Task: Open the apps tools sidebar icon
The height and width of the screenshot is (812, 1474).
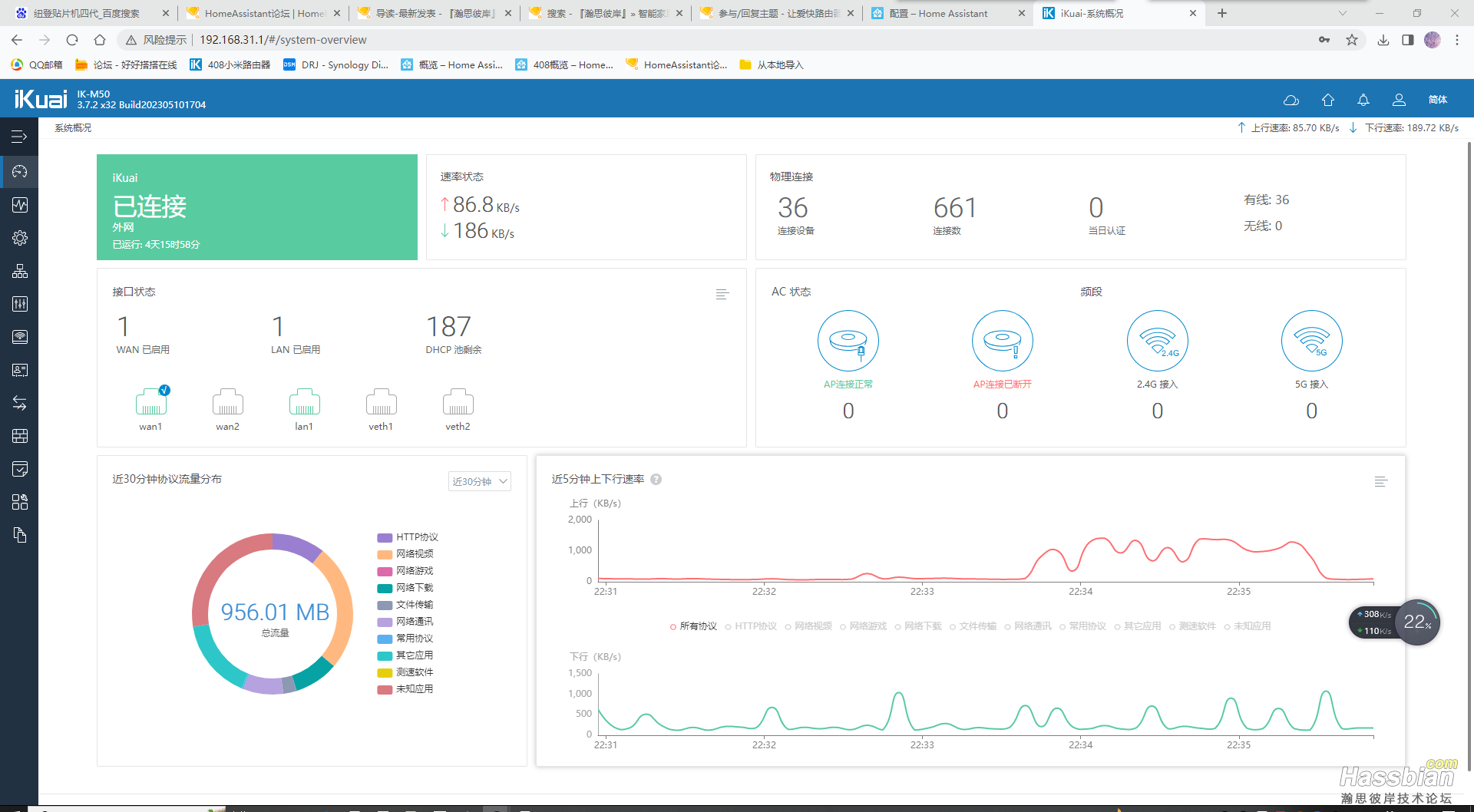Action: pyautogui.click(x=19, y=502)
